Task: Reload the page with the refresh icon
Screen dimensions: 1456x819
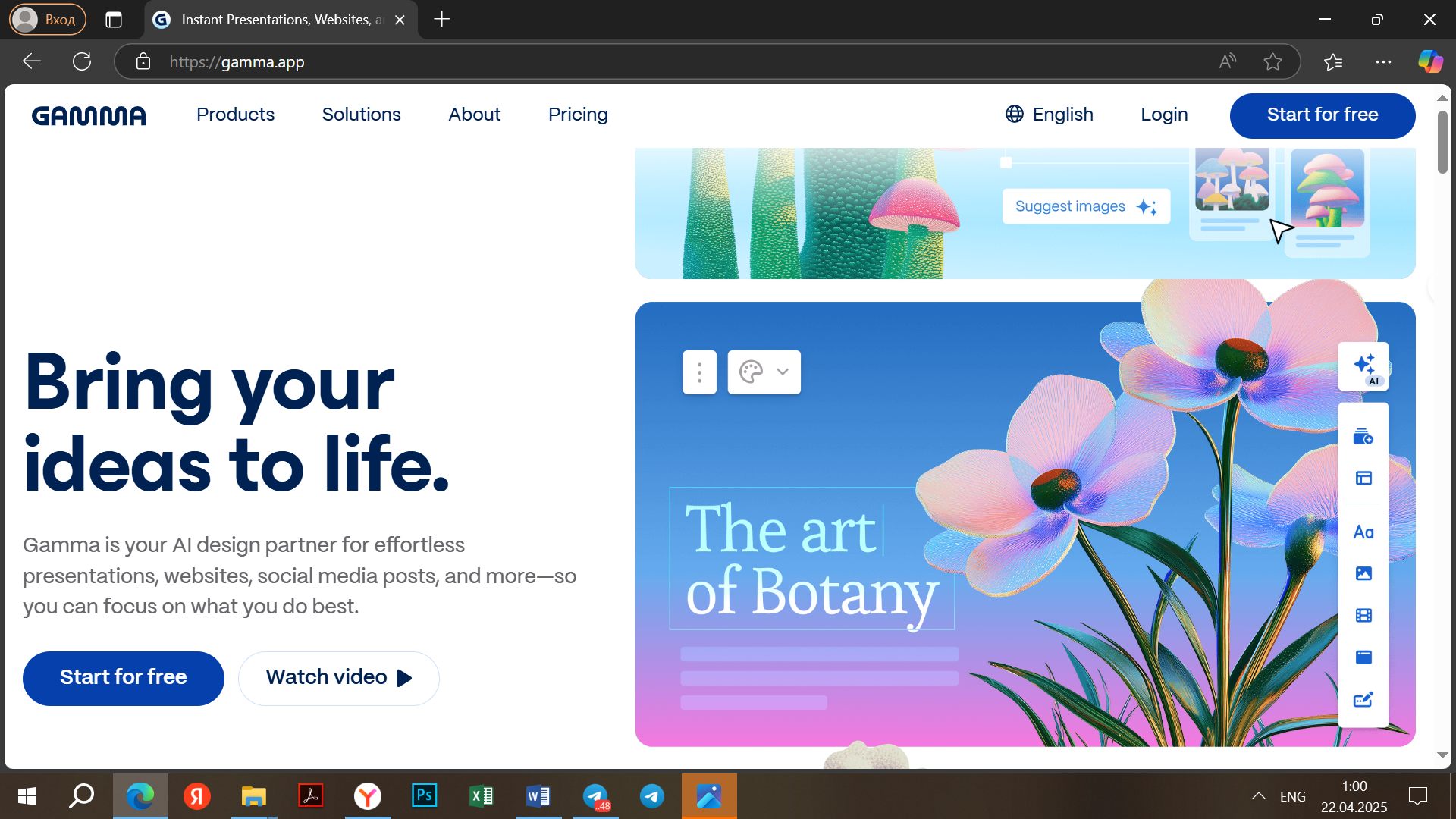Action: click(82, 61)
